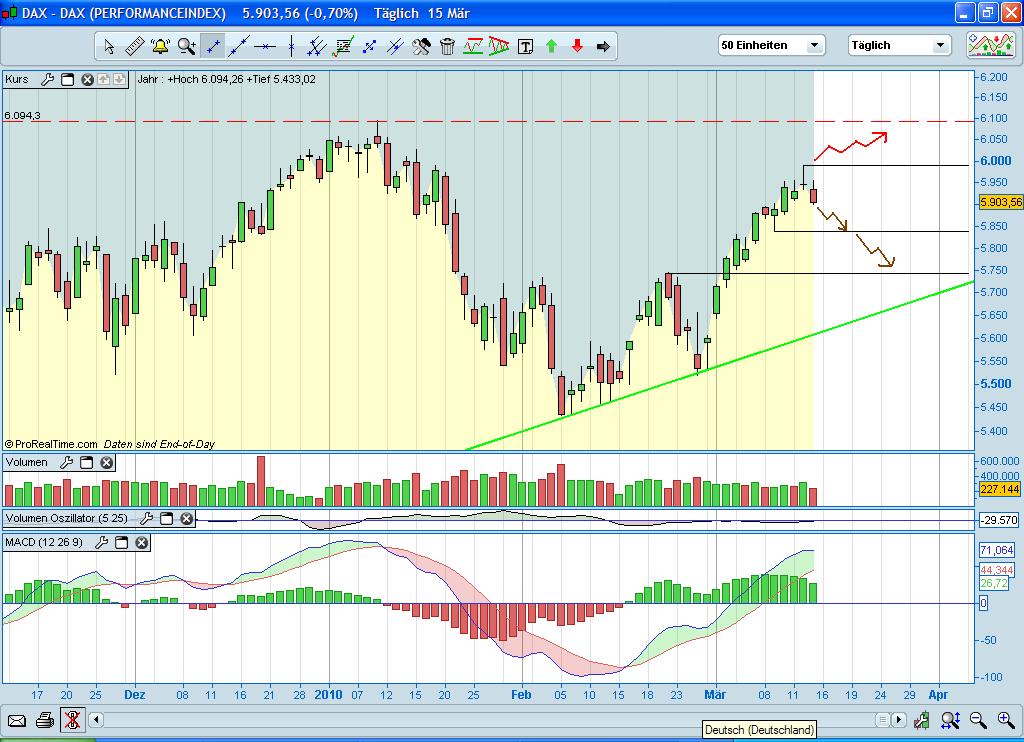Click the trash can delete tool

(447, 46)
